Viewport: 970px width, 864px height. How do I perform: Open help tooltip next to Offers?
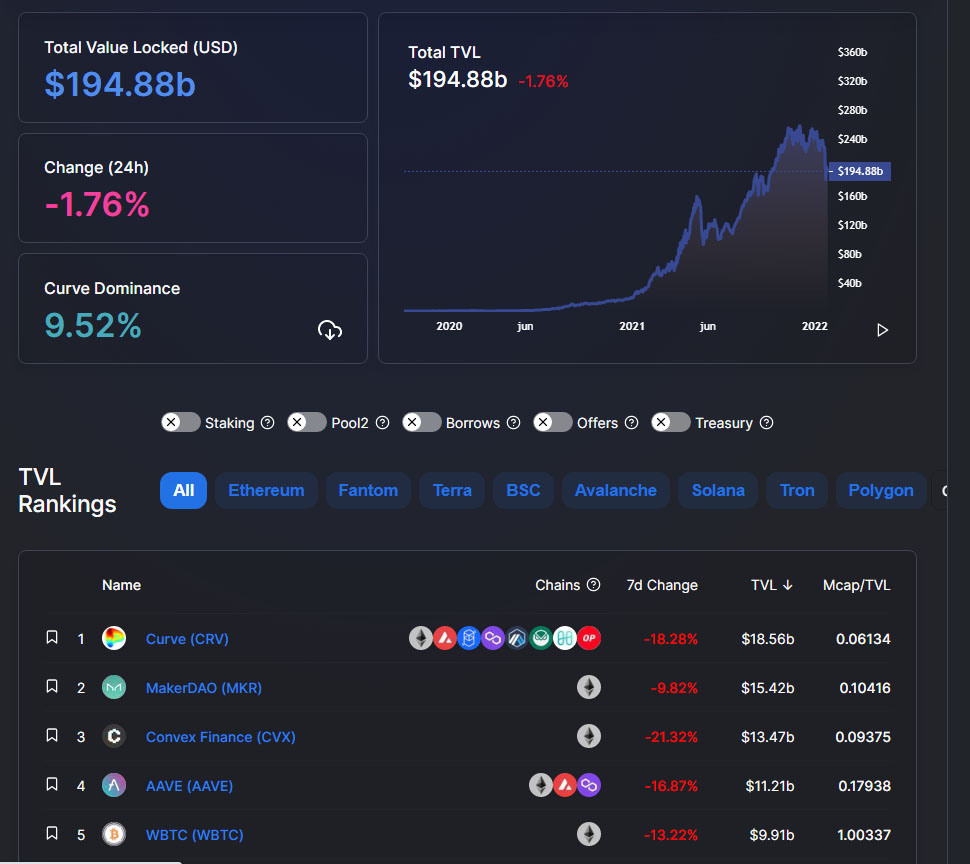[631, 422]
